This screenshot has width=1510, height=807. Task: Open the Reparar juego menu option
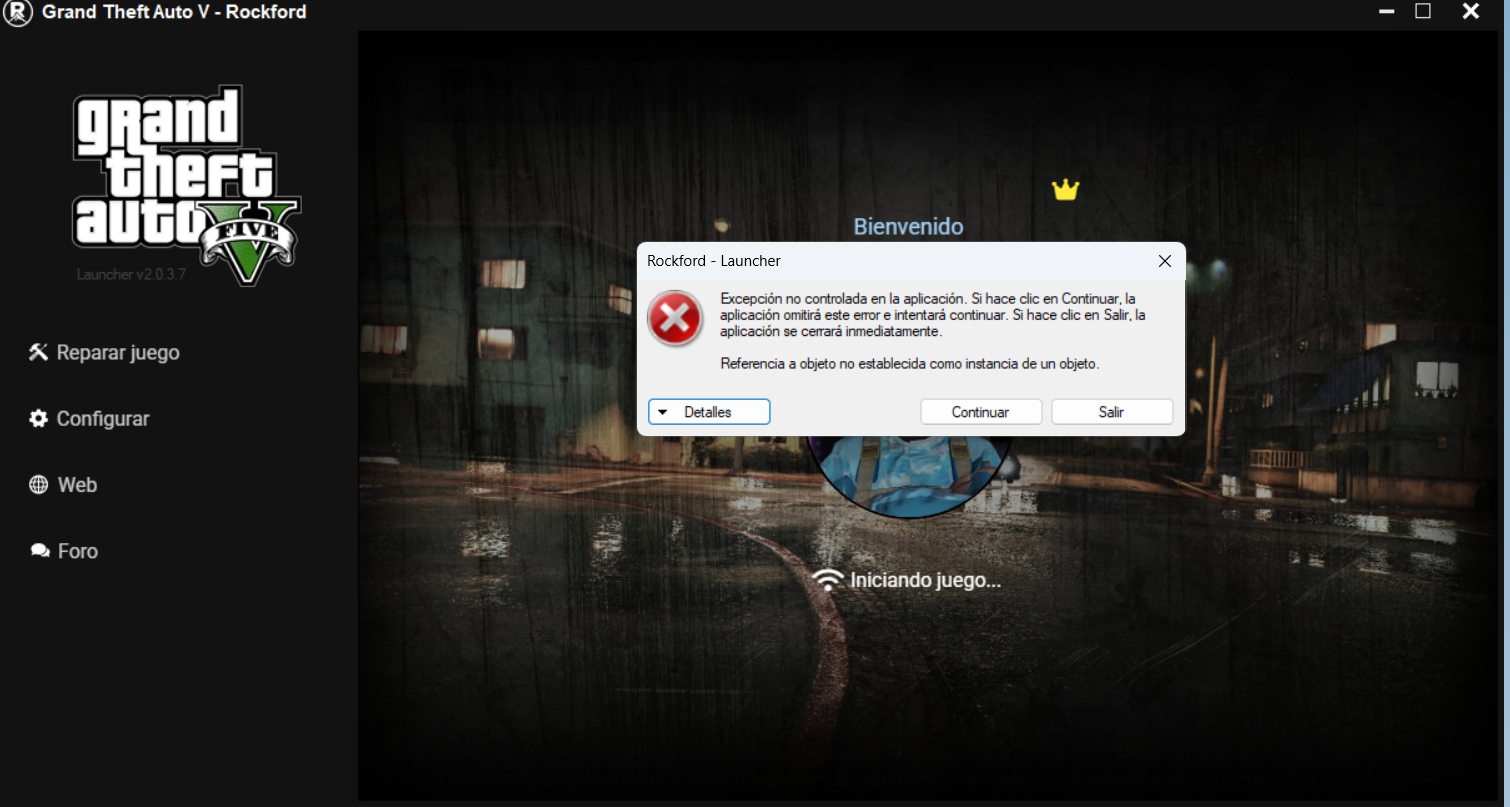[x=117, y=353]
